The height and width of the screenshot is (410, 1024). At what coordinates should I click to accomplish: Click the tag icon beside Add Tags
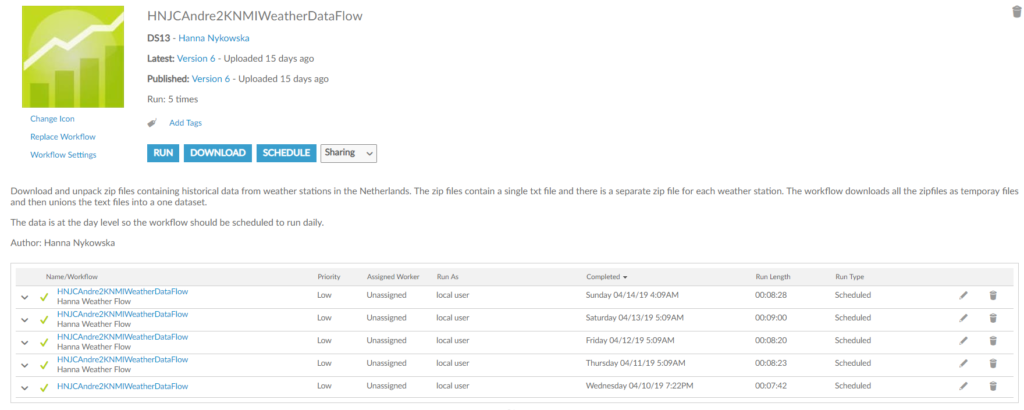pyautogui.click(x=152, y=123)
